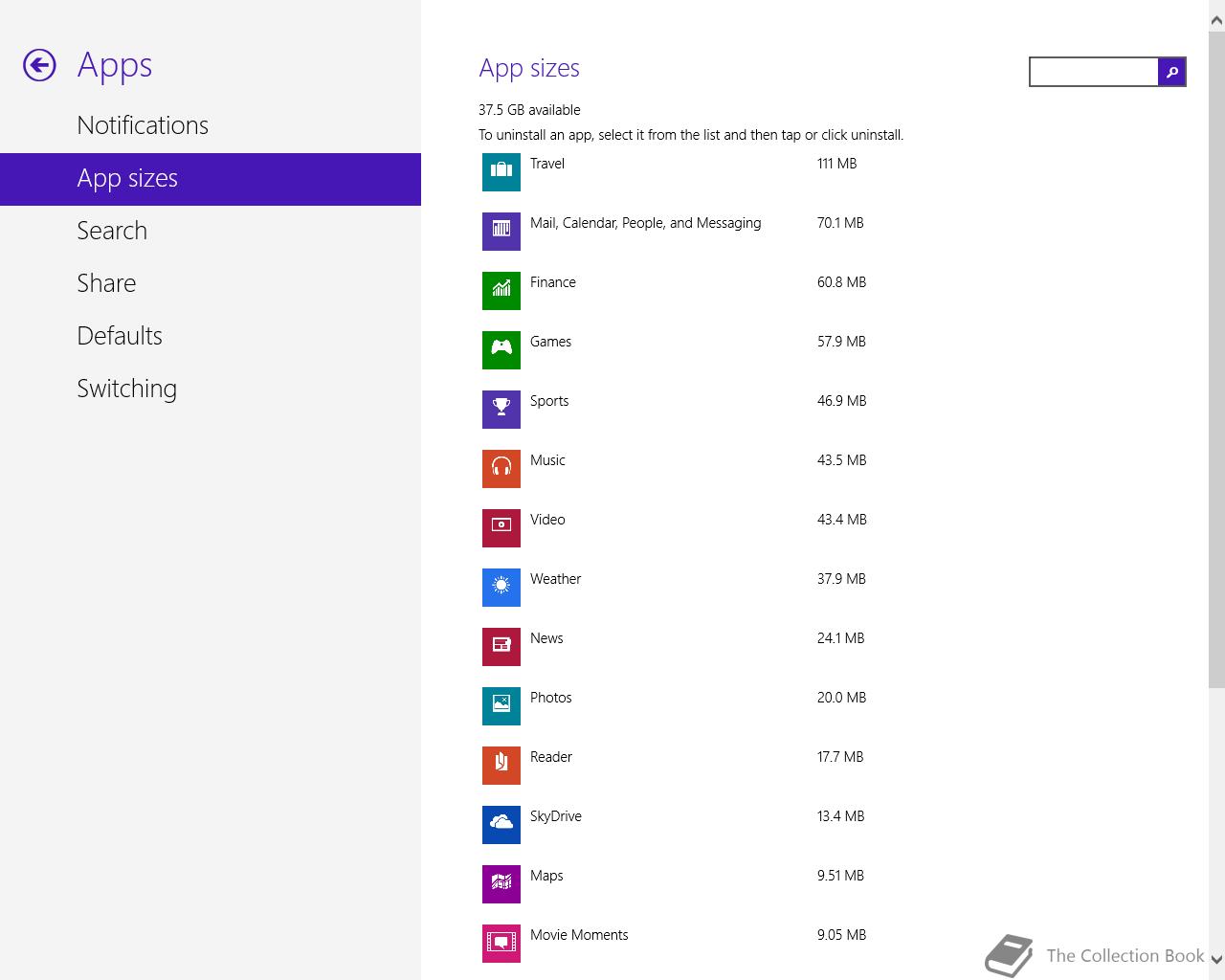The height and width of the screenshot is (980, 1225).
Task: Select the Weather sun icon
Action: [501, 588]
